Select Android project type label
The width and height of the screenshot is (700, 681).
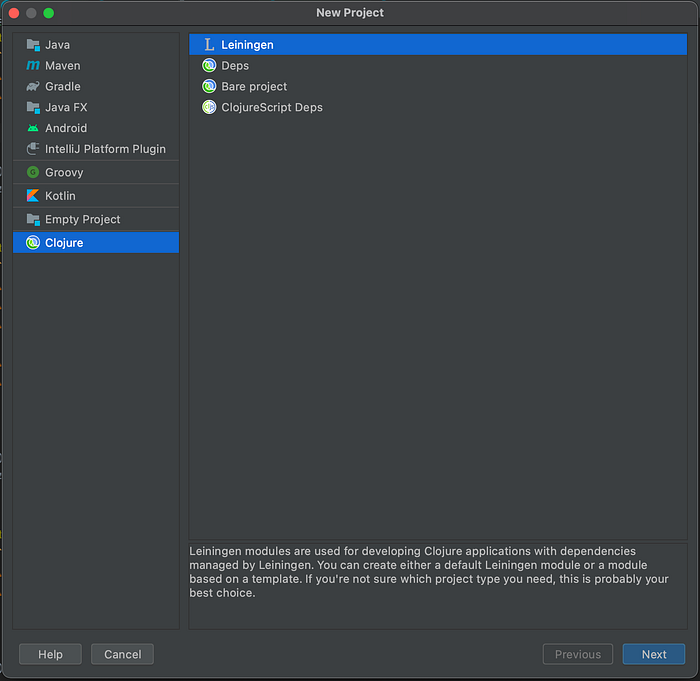tap(66, 128)
